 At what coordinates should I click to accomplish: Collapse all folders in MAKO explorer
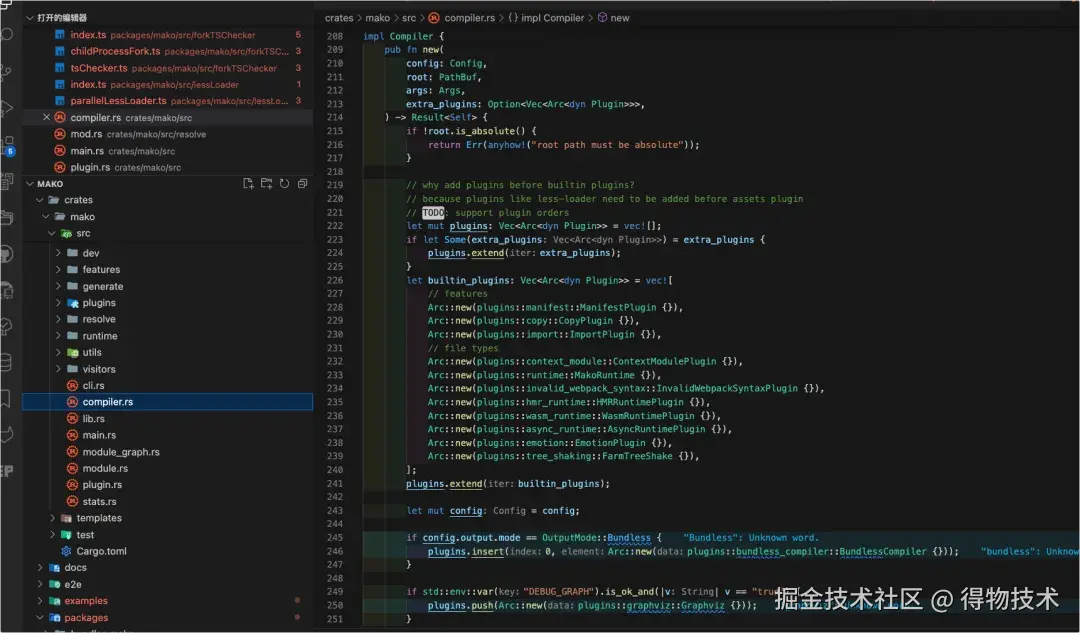point(302,184)
